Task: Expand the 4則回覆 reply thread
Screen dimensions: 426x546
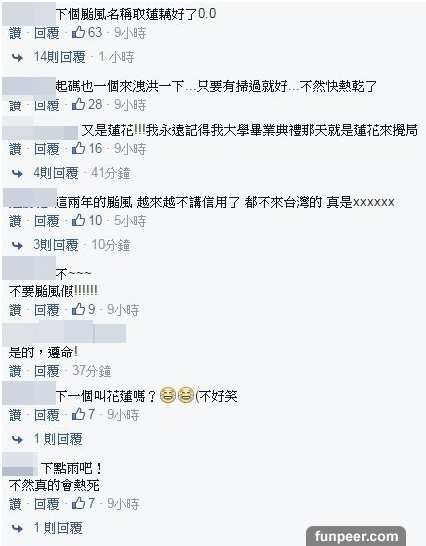Action: point(56,173)
